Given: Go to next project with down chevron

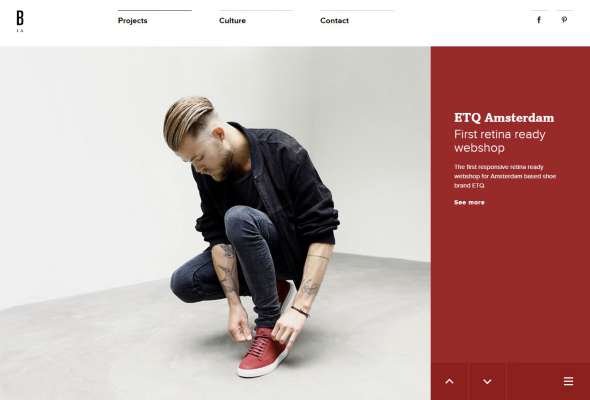Looking at the screenshot, I should [487, 381].
